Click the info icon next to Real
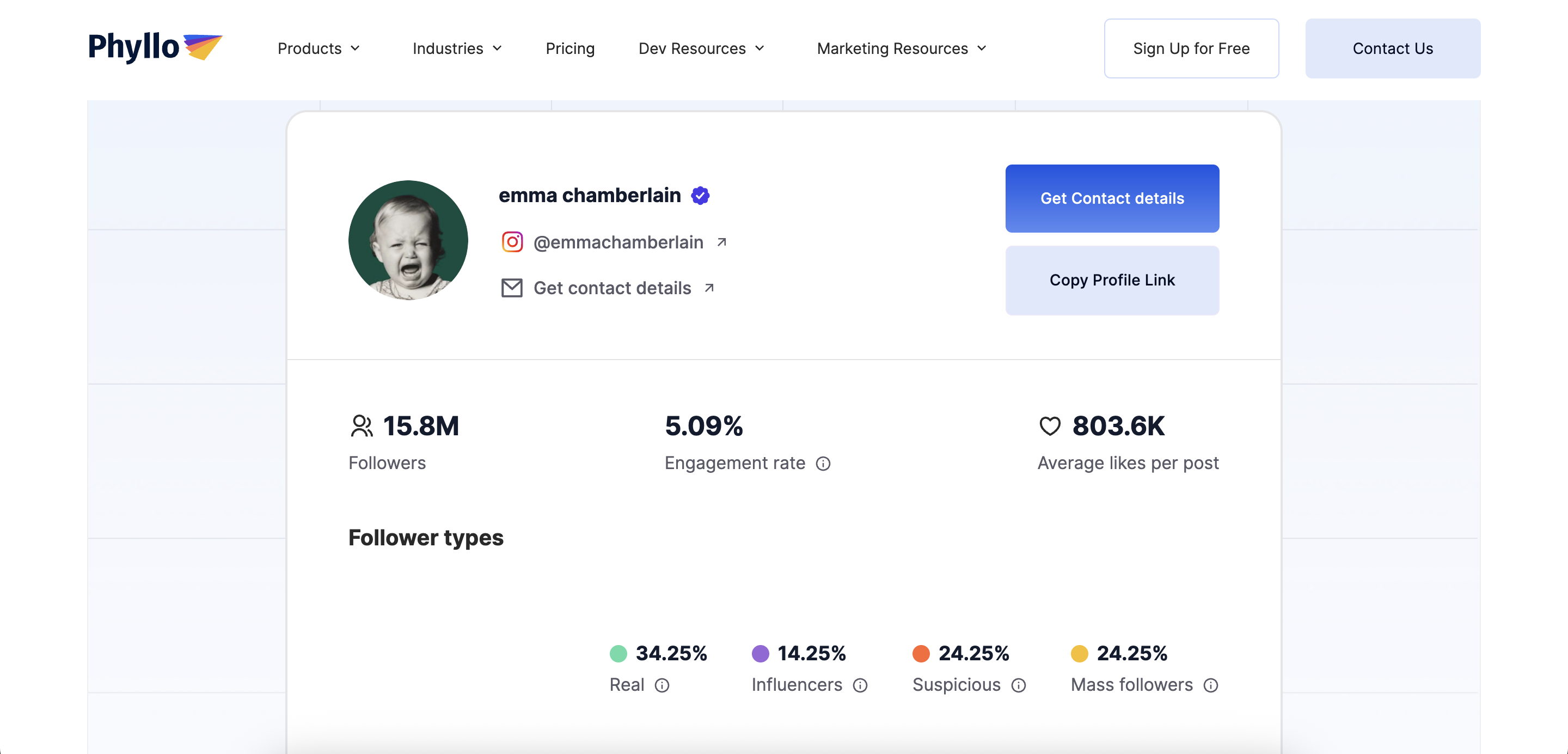 [x=661, y=685]
